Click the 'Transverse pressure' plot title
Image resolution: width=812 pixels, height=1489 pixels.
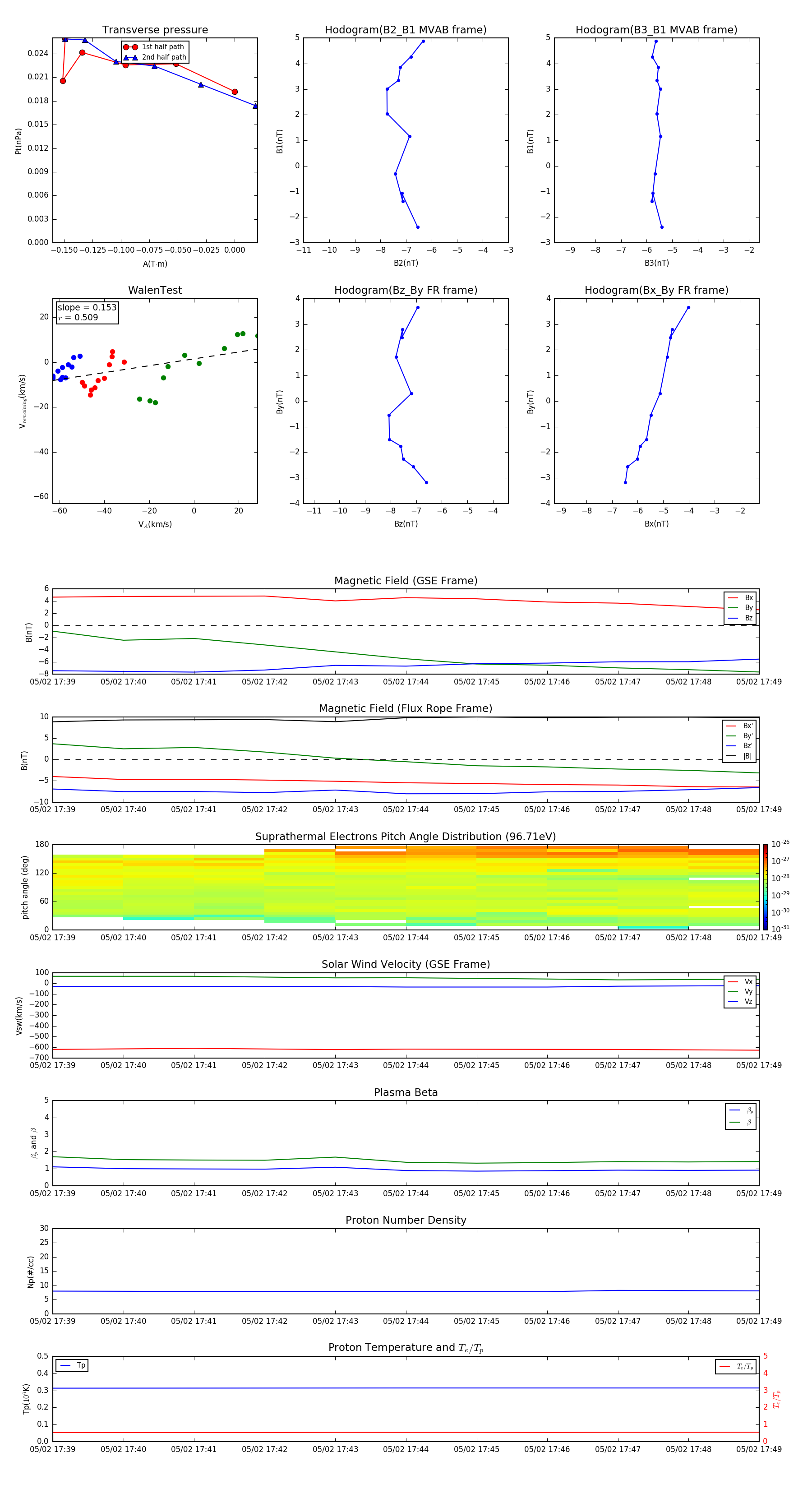click(x=155, y=29)
